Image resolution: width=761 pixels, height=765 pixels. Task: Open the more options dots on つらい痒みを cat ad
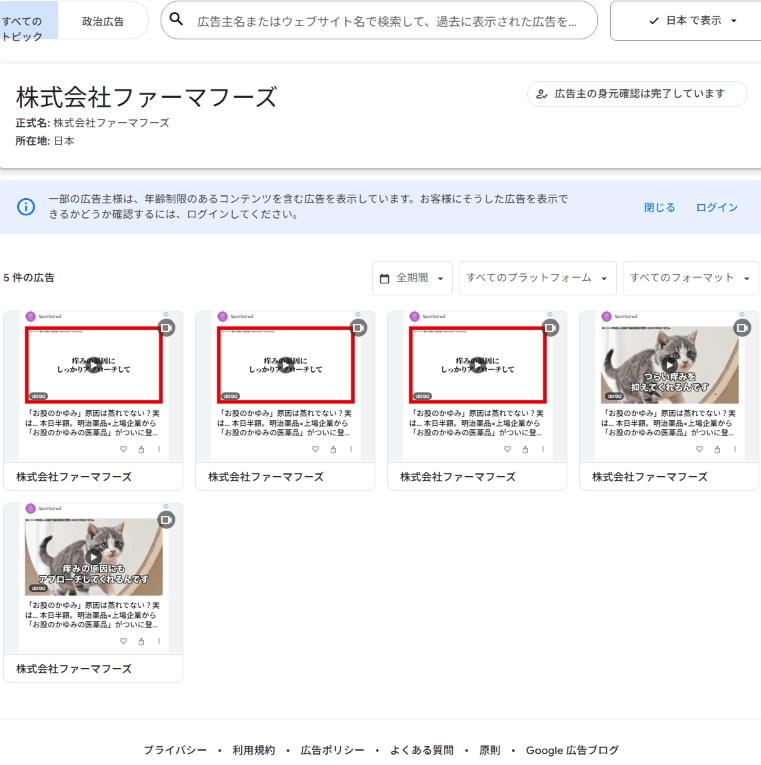coord(735,449)
